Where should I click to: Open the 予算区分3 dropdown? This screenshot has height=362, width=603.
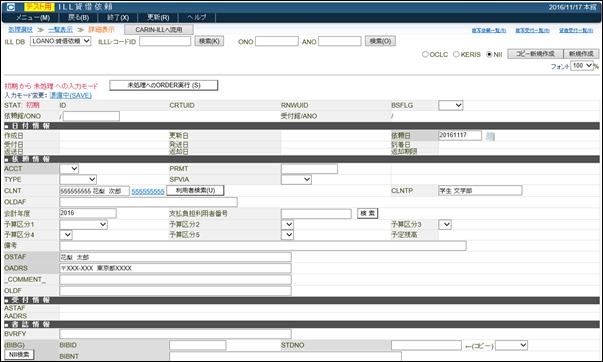[x=445, y=224]
